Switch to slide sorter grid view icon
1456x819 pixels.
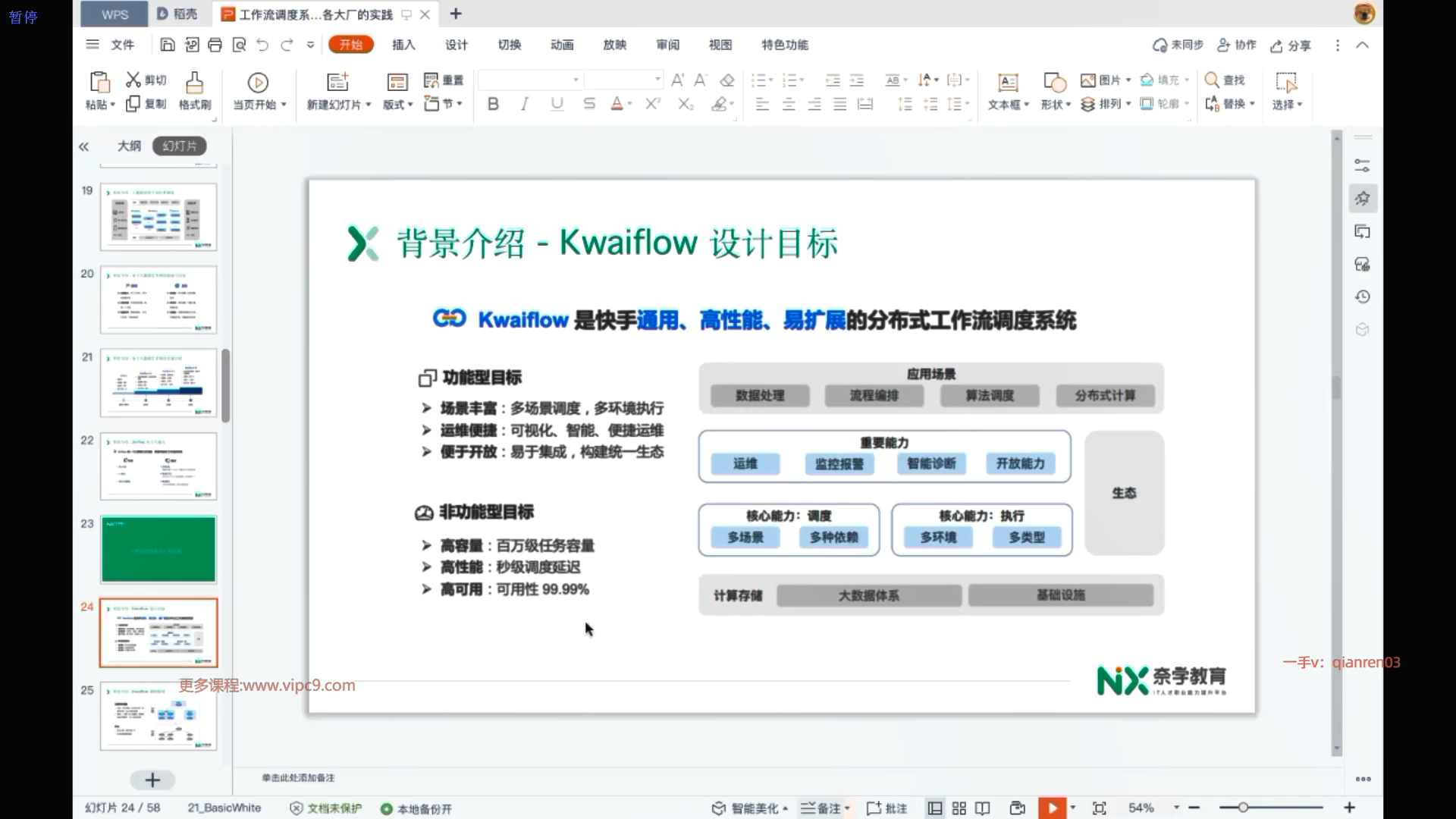click(x=959, y=808)
